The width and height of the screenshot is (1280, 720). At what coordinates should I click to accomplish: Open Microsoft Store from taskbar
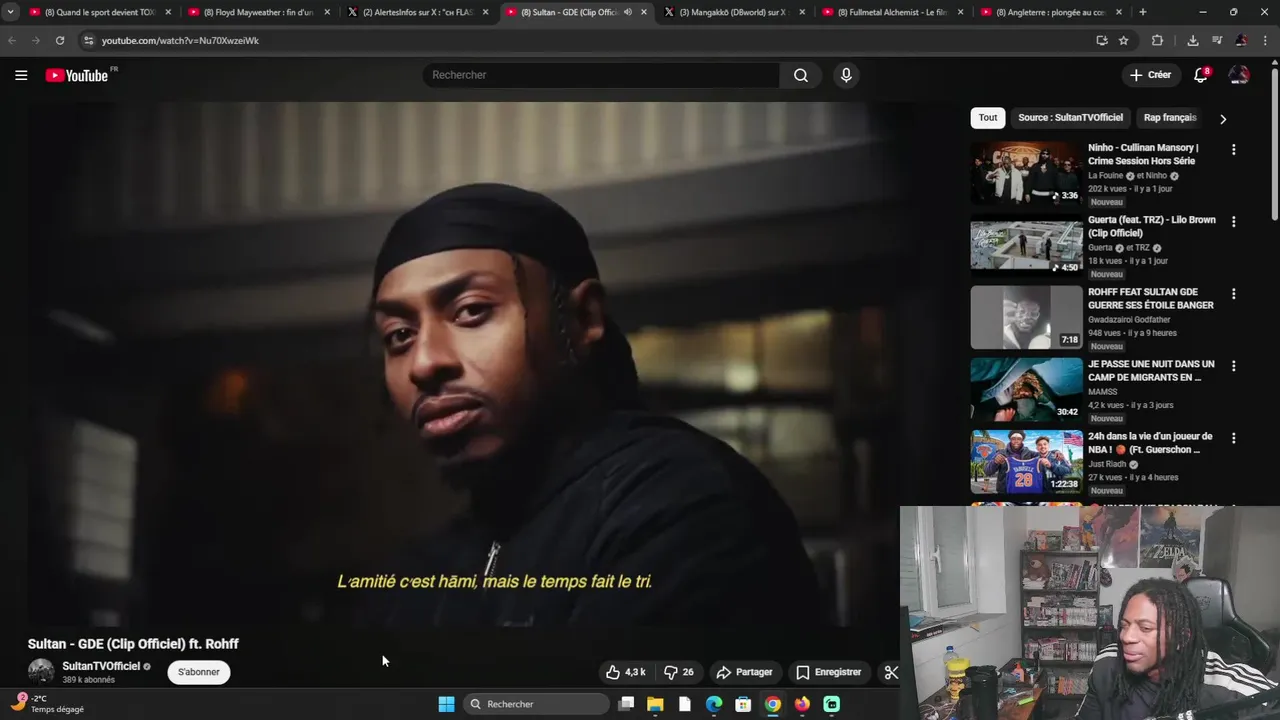pos(743,704)
